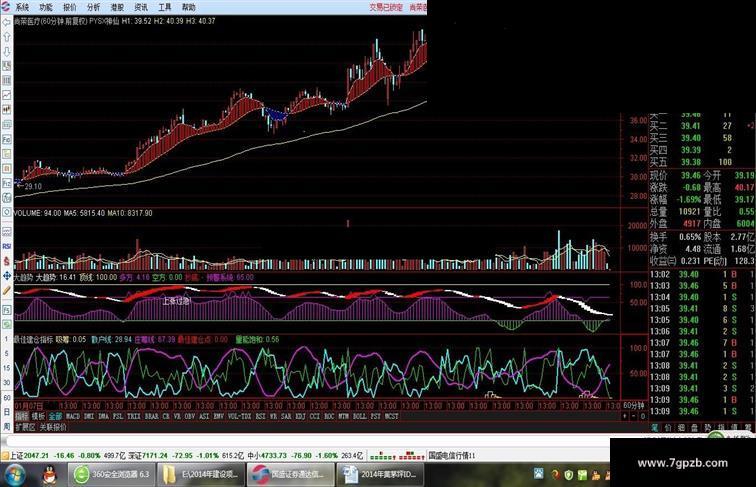Viewport: 756px width, 487px height.
Task: Switch to the MTM indicator
Action: coord(344,416)
